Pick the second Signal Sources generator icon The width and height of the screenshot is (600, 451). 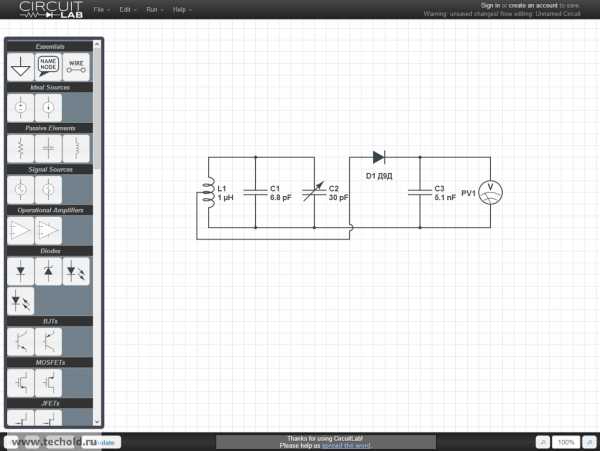[x=48, y=189]
